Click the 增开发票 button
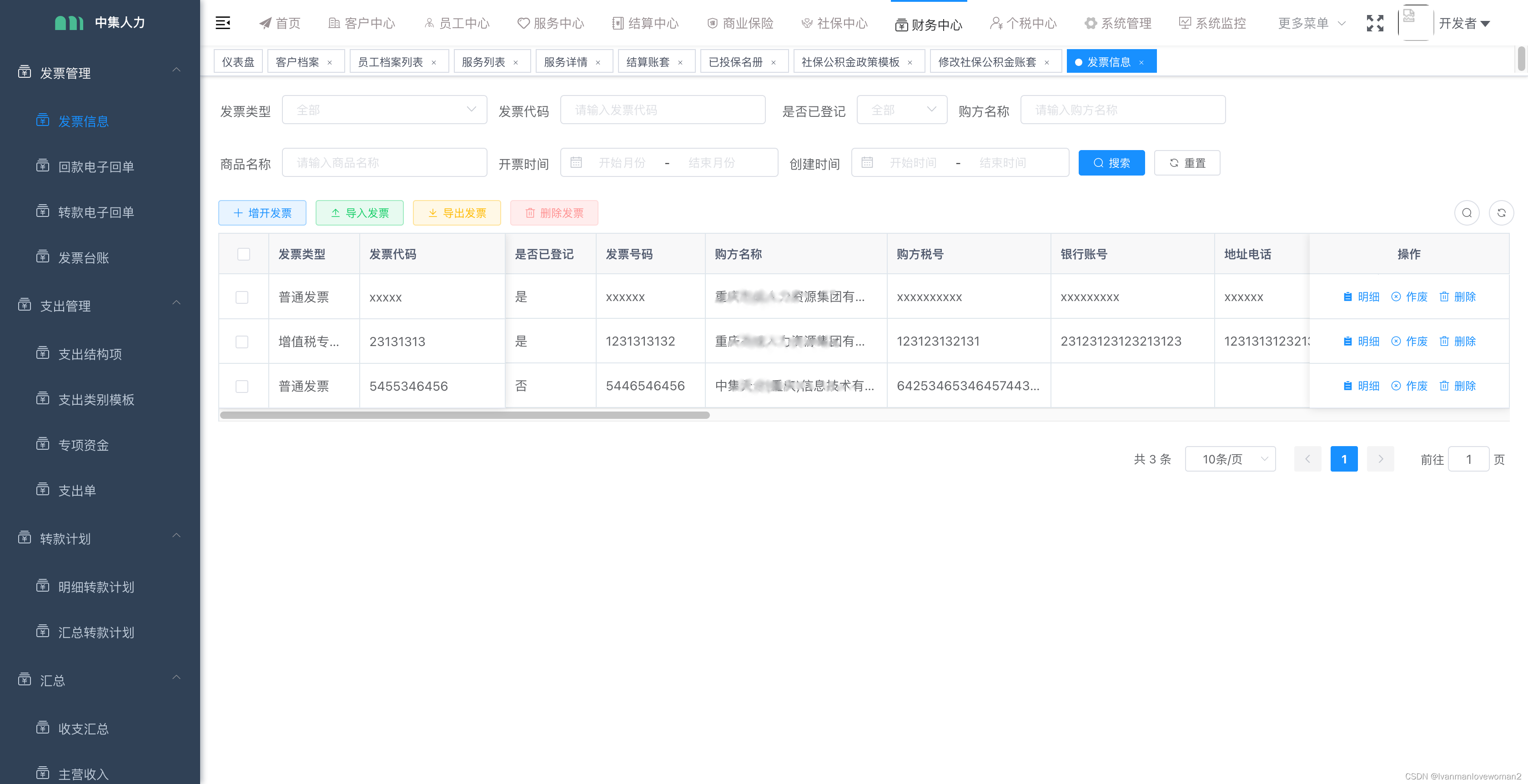Image resolution: width=1528 pixels, height=784 pixels. (262, 213)
